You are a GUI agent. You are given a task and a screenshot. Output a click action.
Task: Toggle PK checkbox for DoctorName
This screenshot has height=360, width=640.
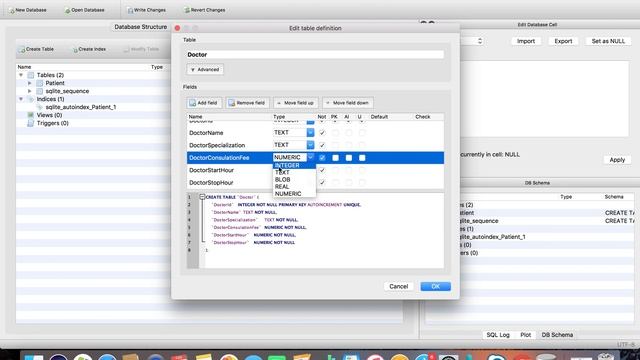point(335,133)
